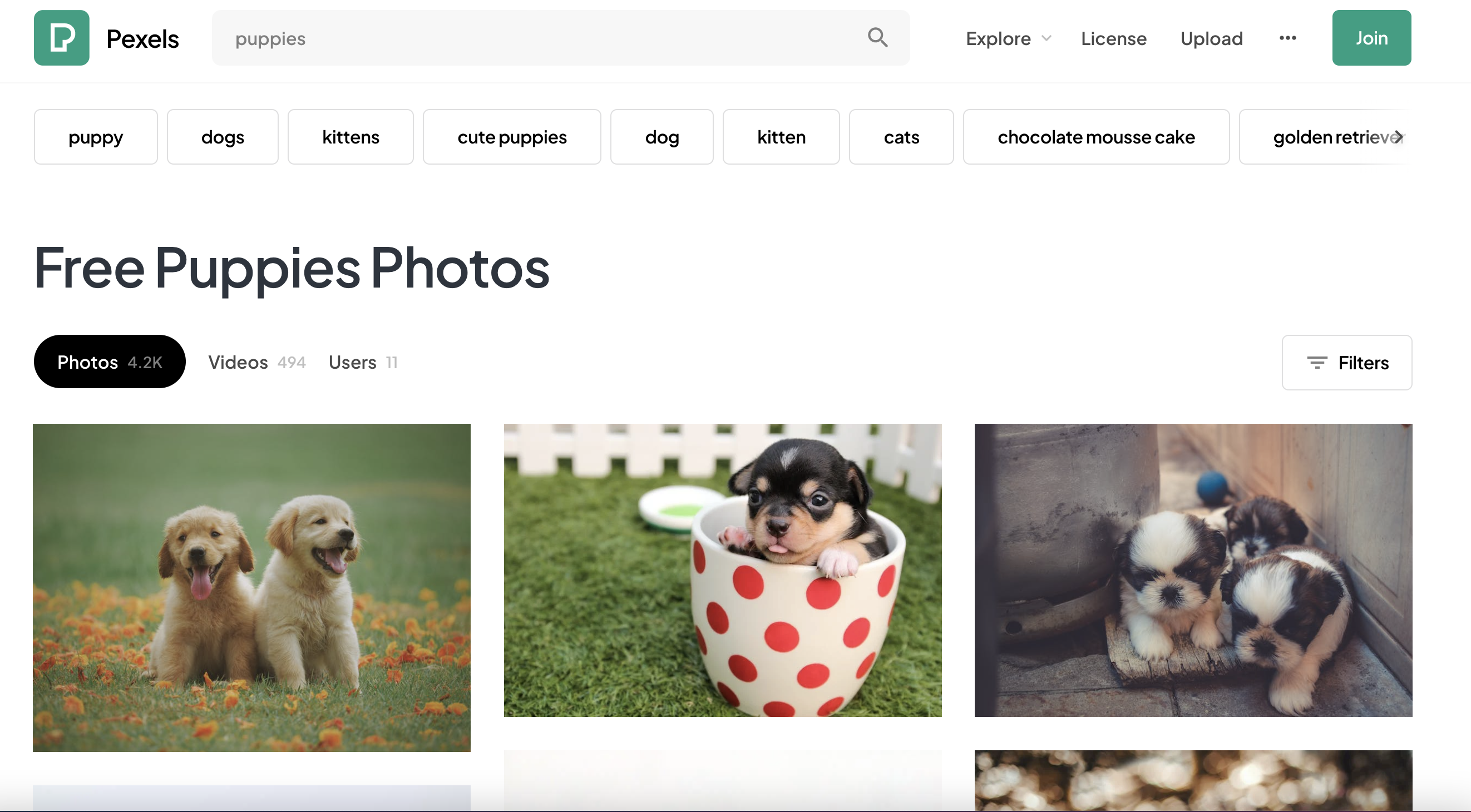1471x812 pixels.
Task: Click the Join button
Action: click(x=1371, y=38)
